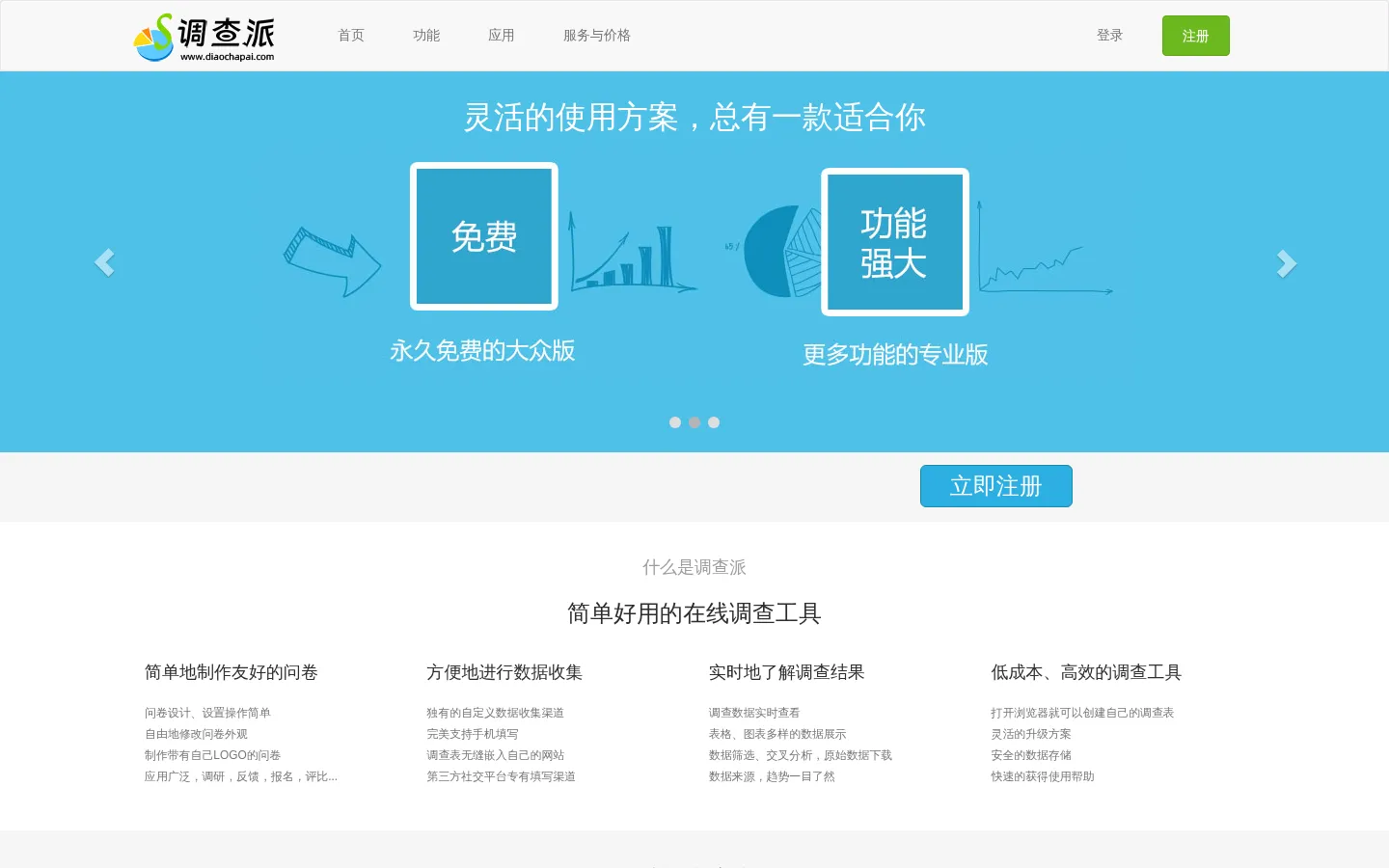Screen dimensions: 1389x868
Task: Click the heading 实时地了解调查结果
Action: point(787,672)
